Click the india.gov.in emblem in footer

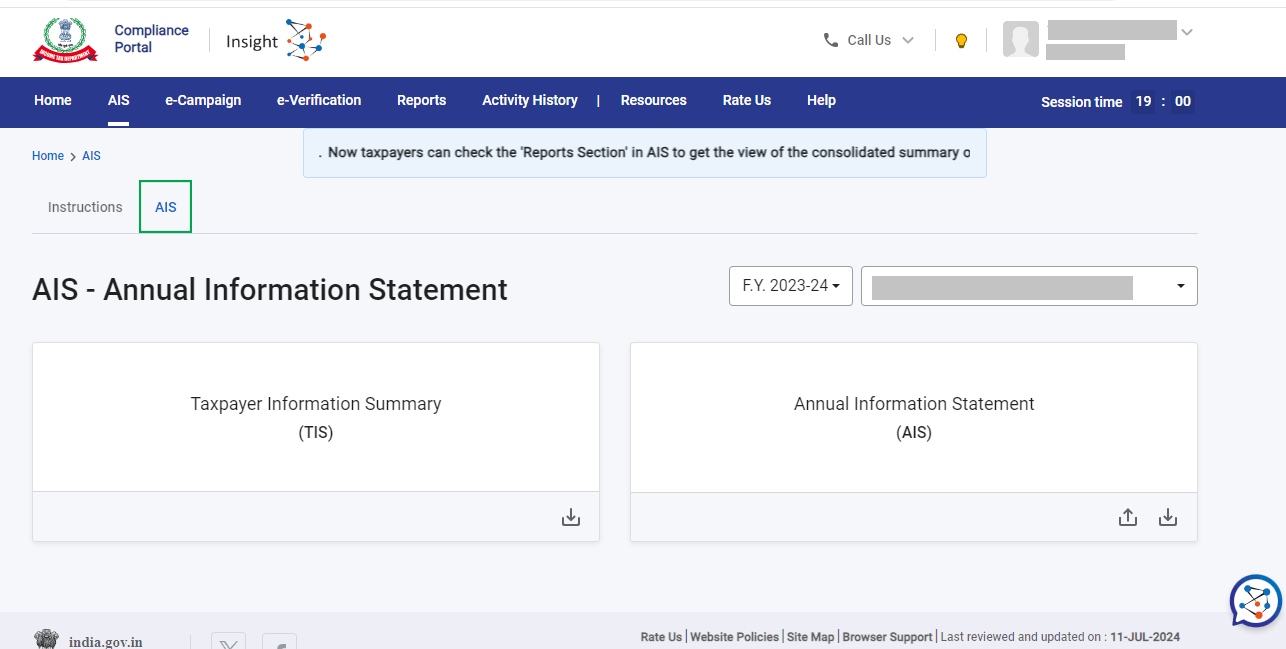[x=46, y=640]
